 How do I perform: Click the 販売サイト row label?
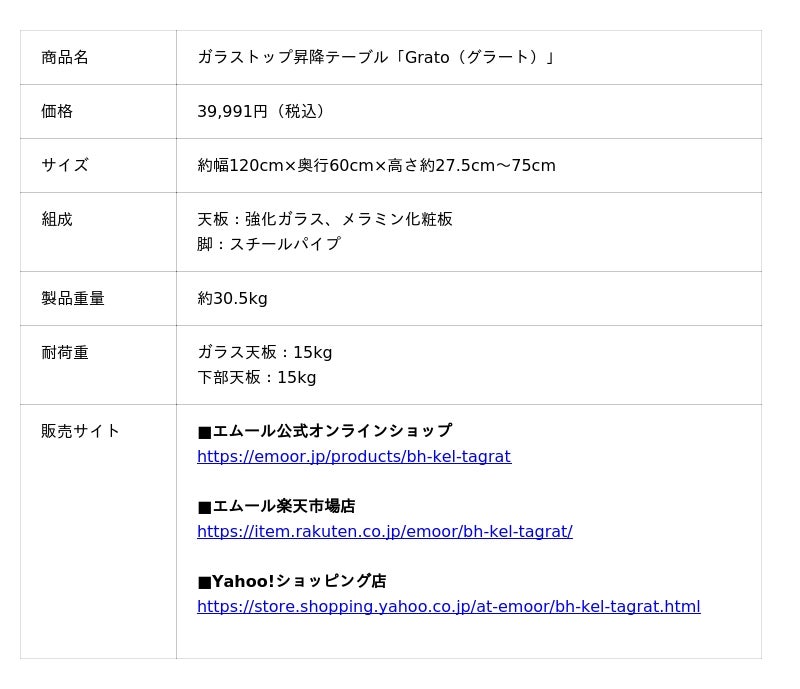(81, 432)
